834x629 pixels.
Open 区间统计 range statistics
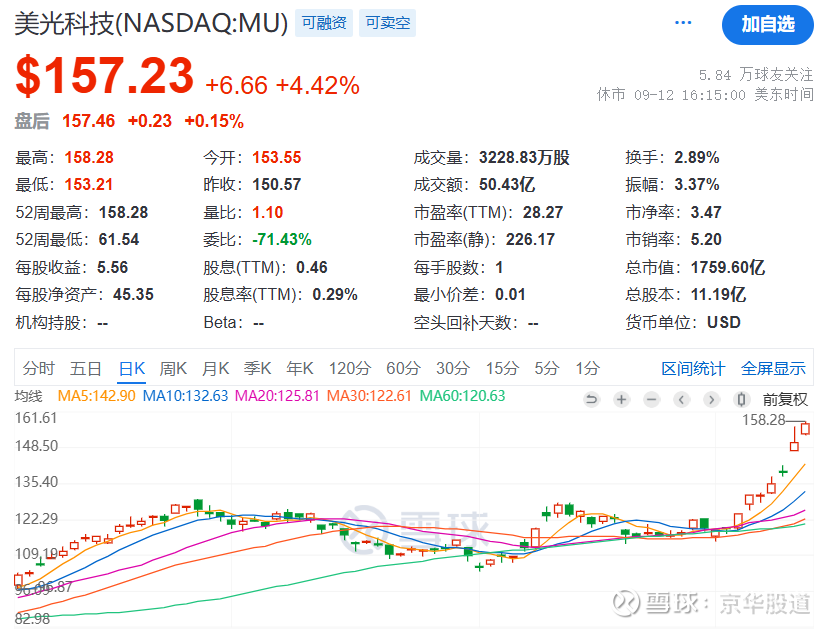pyautogui.click(x=693, y=368)
